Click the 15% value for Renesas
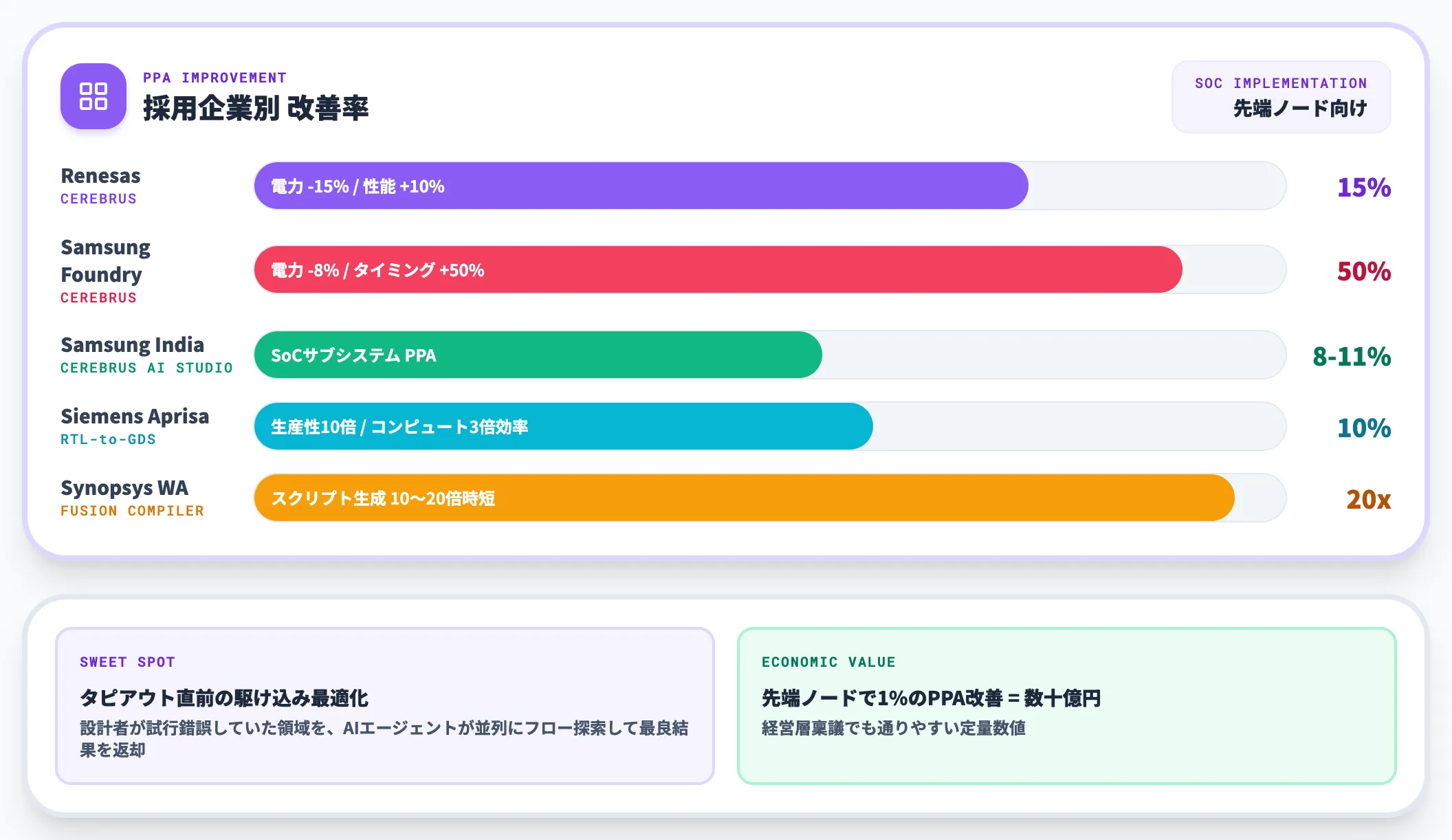This screenshot has width=1452, height=840. pyautogui.click(x=1364, y=187)
